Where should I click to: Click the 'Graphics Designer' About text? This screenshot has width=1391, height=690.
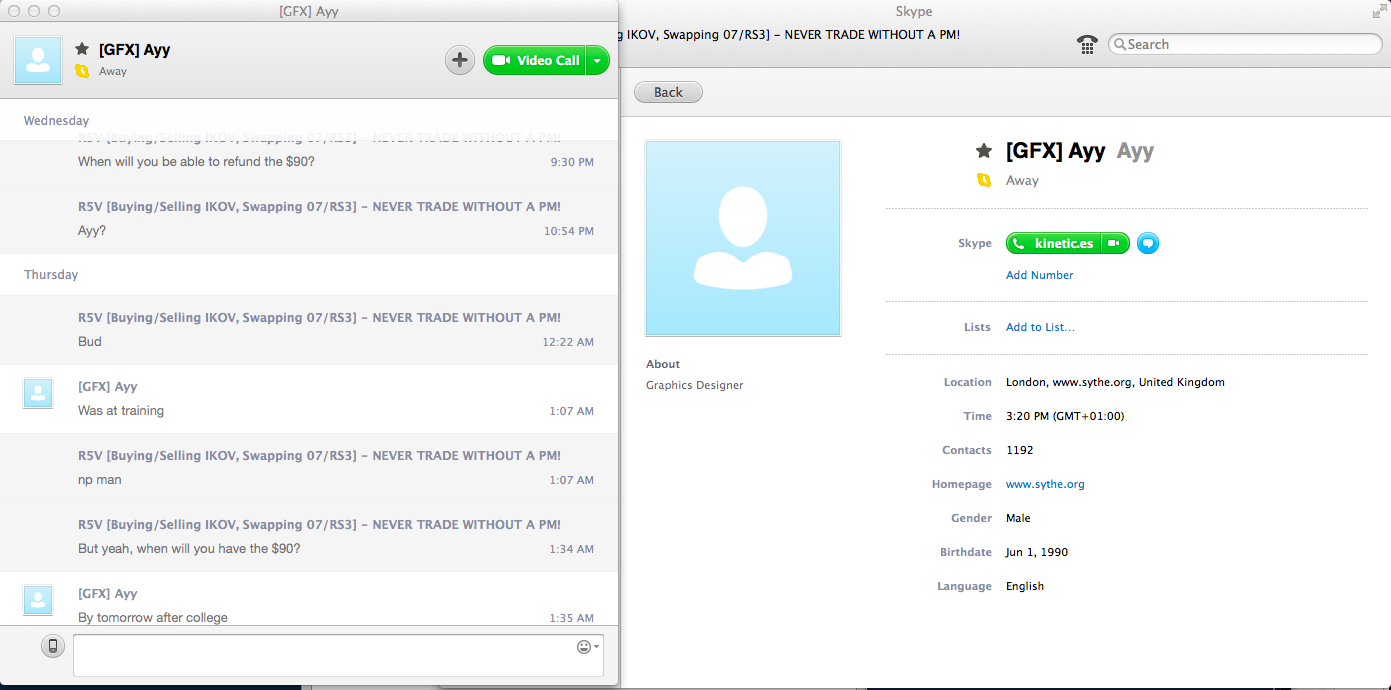coord(695,385)
